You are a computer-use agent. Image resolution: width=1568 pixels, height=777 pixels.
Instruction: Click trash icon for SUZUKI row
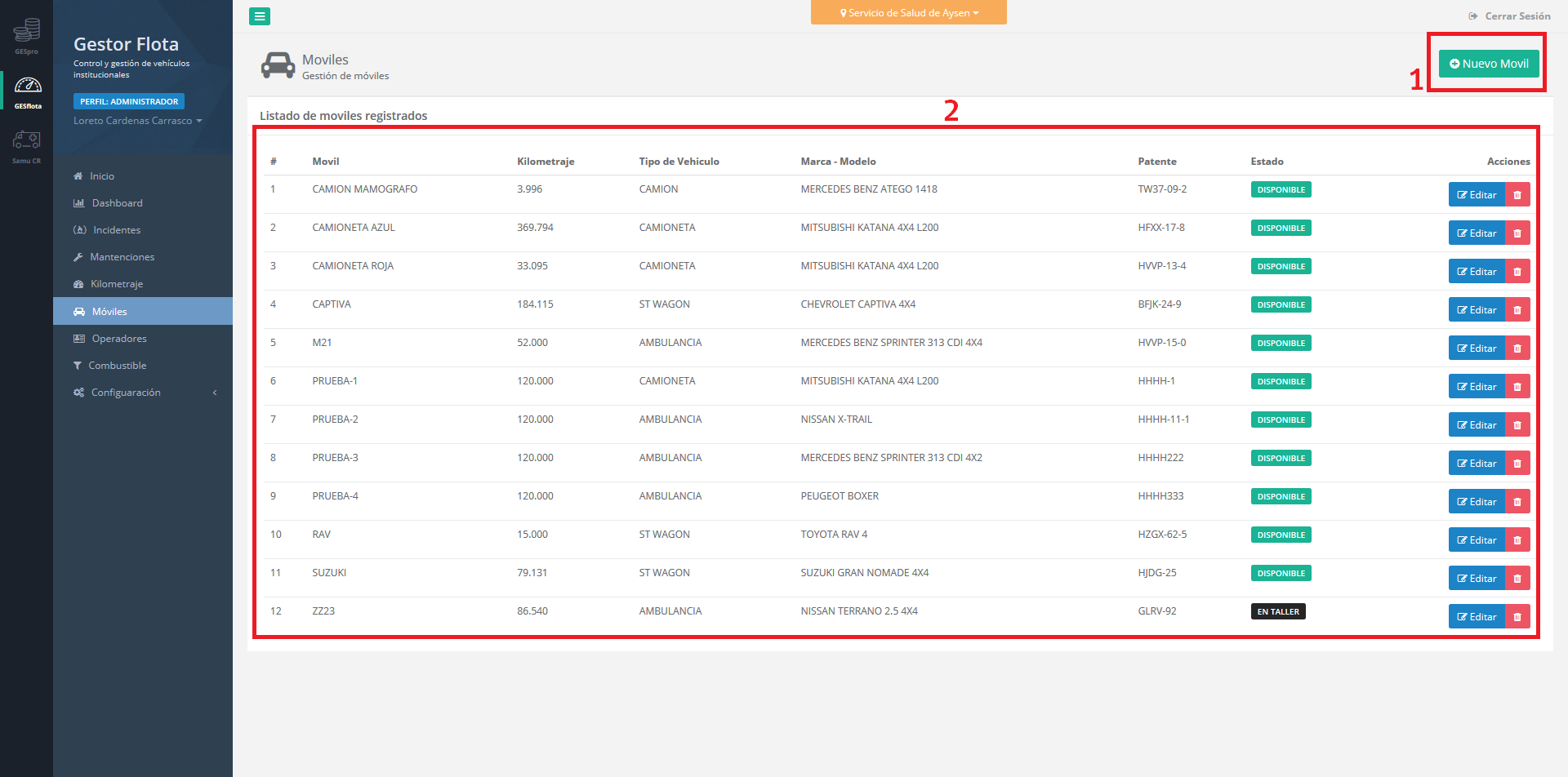[1517, 579]
